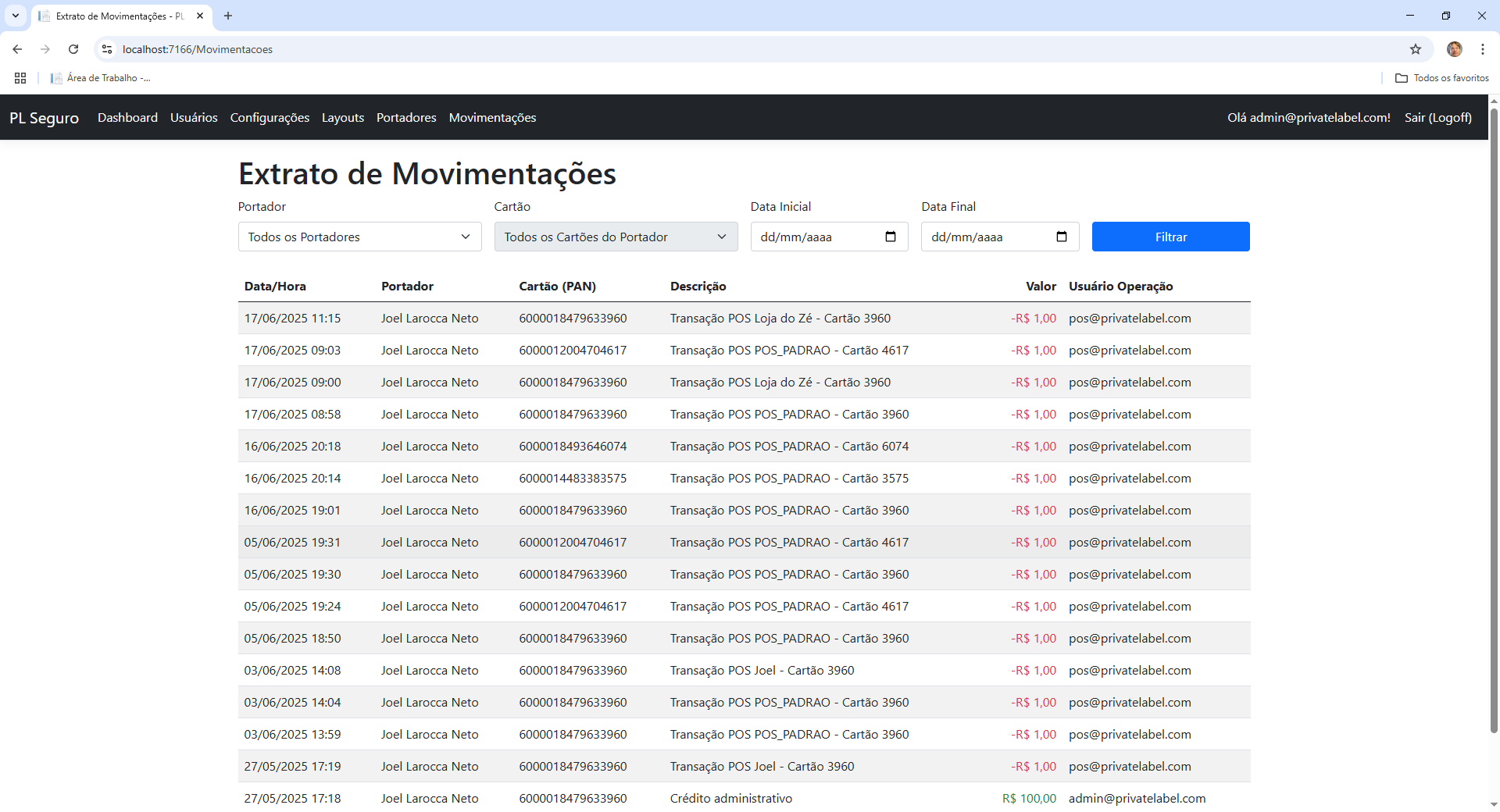Click the browser back arrow

pyautogui.click(x=17, y=49)
